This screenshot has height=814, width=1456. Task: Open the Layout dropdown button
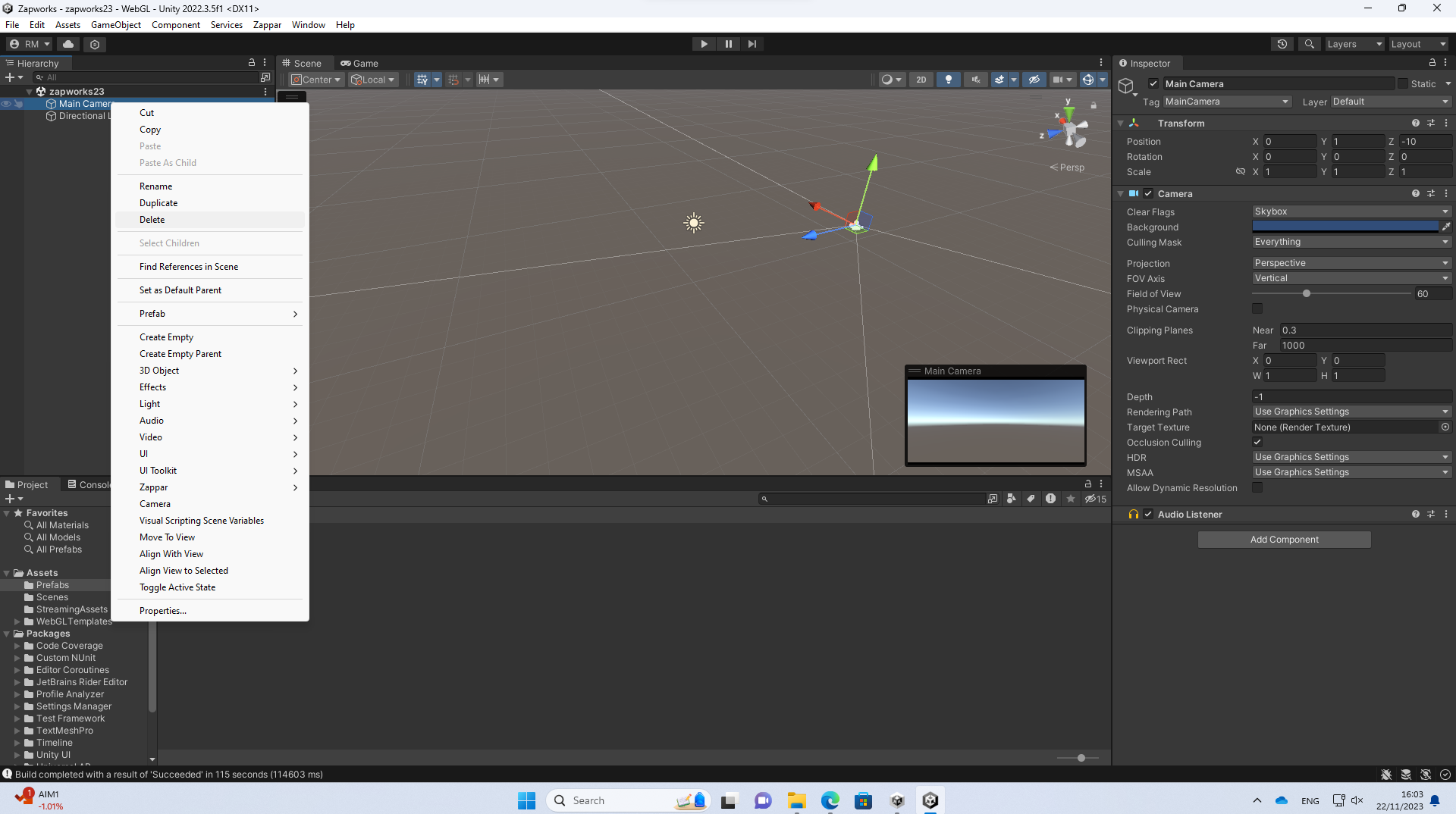coord(1418,44)
